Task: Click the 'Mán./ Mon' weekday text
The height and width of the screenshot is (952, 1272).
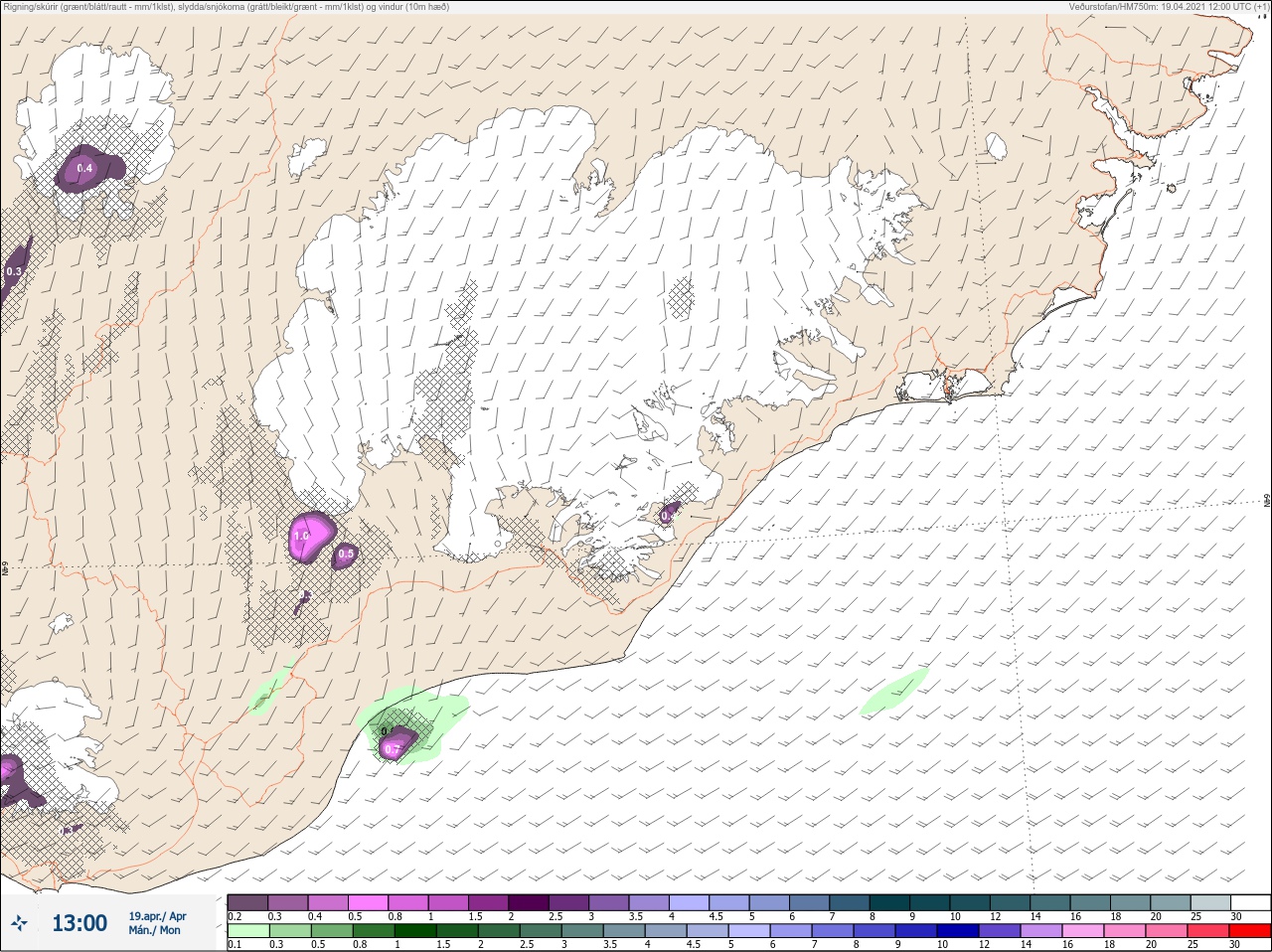Action: [x=154, y=930]
